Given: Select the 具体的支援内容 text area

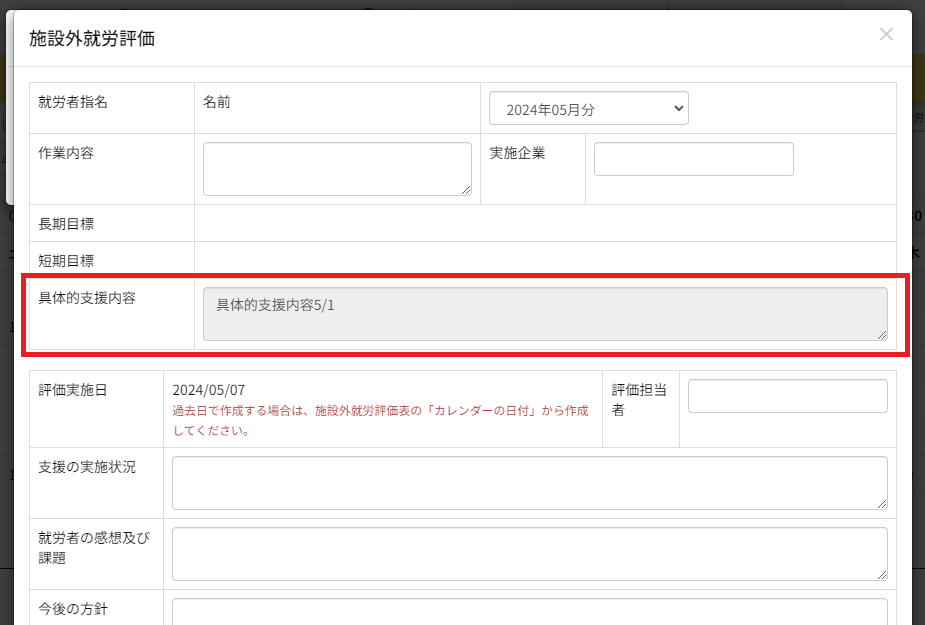Looking at the screenshot, I should click(x=545, y=314).
